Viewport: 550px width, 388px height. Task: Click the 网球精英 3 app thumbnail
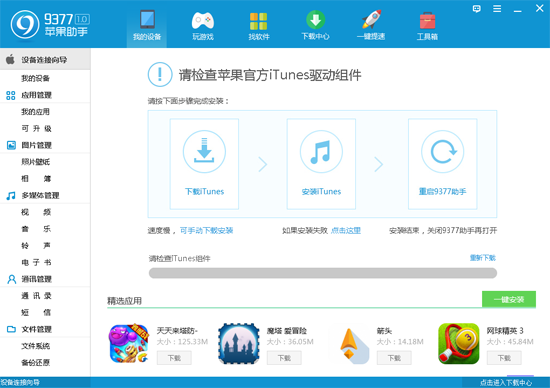tap(458, 344)
